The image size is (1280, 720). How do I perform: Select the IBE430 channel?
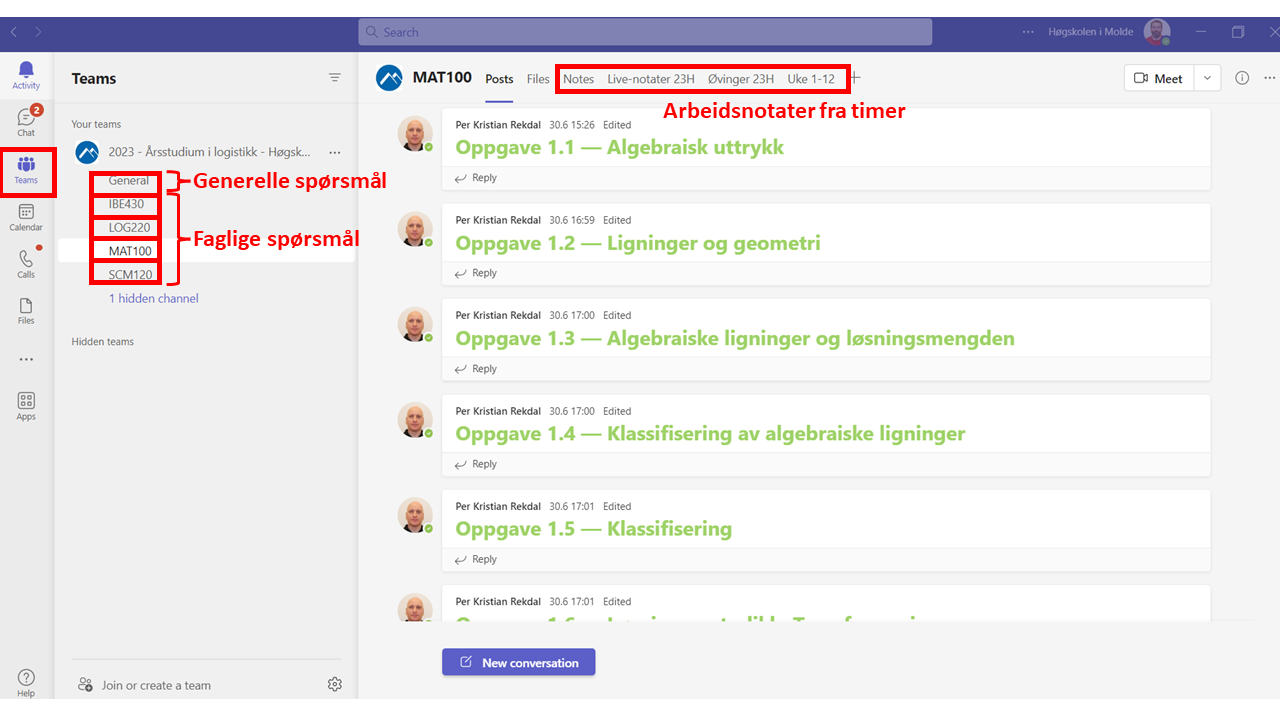(x=126, y=204)
